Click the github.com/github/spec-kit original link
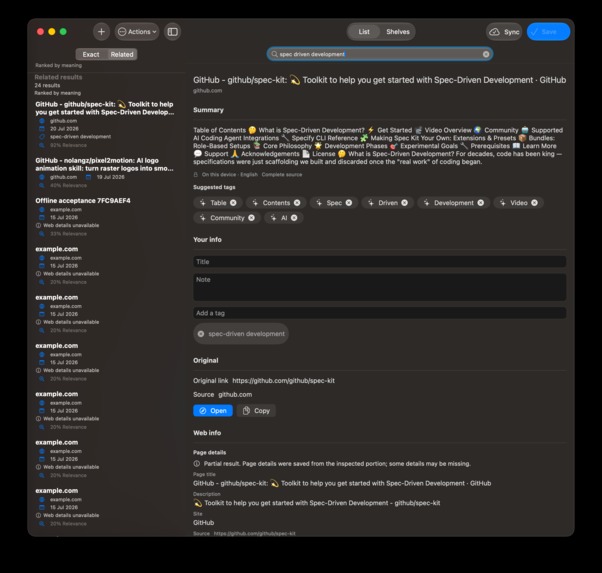The height and width of the screenshot is (573, 602). coord(283,381)
